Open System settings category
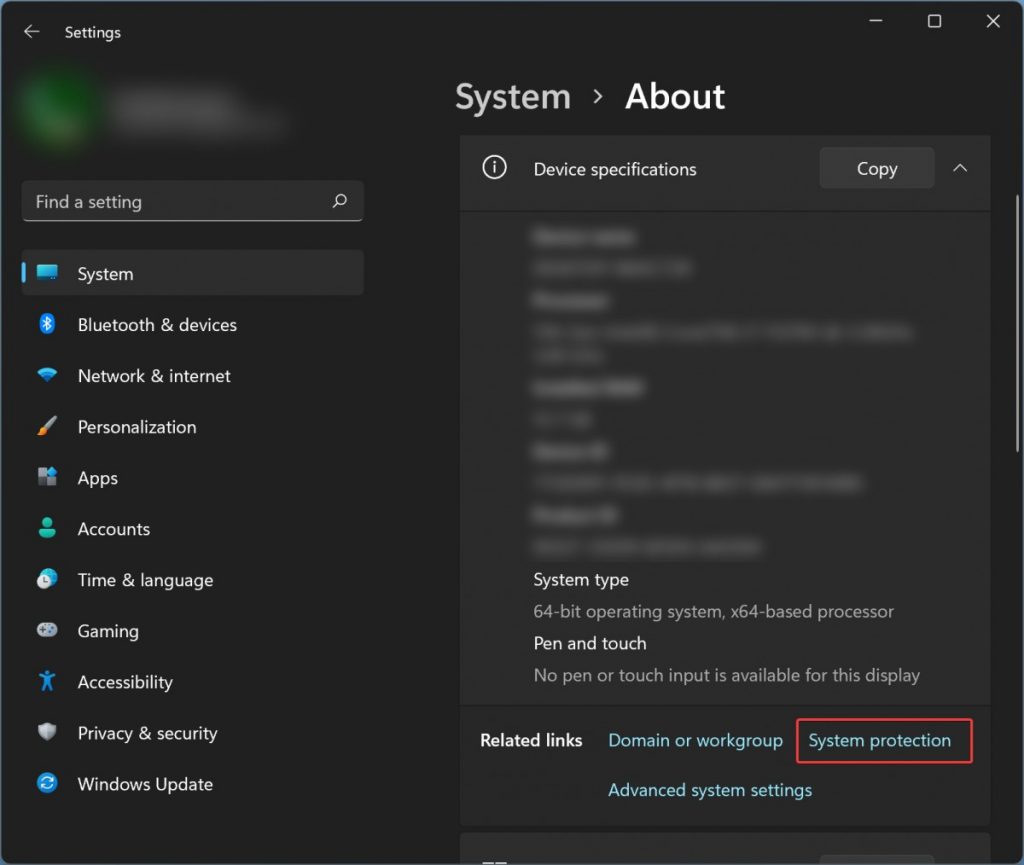The height and width of the screenshot is (865, 1024). click(x=193, y=273)
